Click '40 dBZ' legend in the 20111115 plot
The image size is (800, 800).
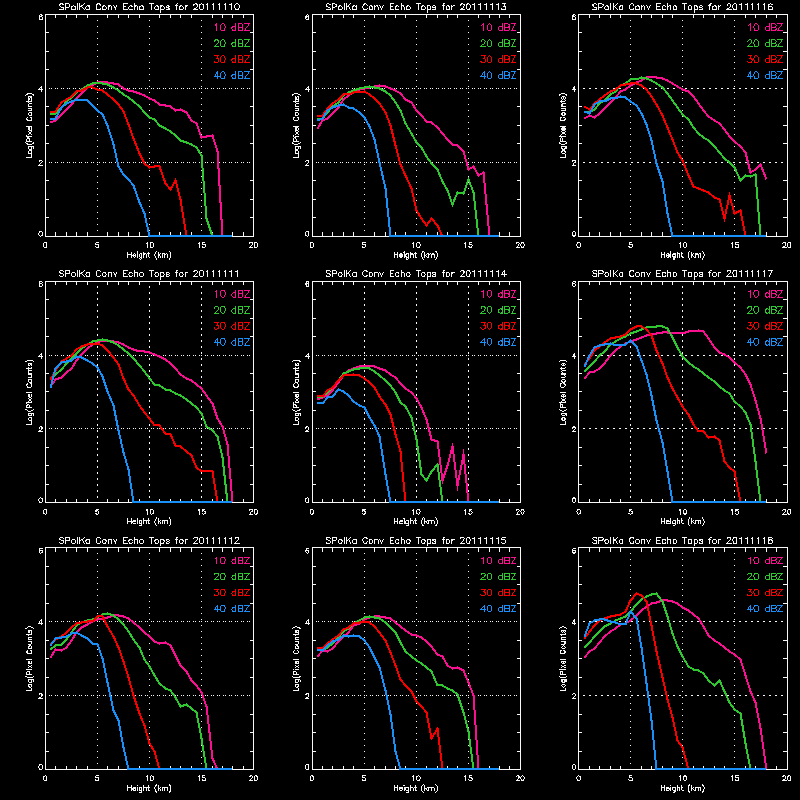click(498, 609)
